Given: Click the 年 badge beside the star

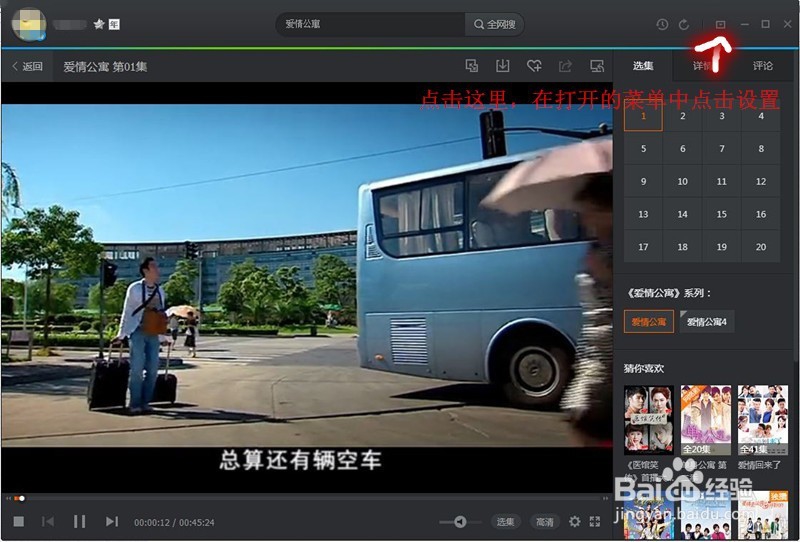Looking at the screenshot, I should point(114,24).
